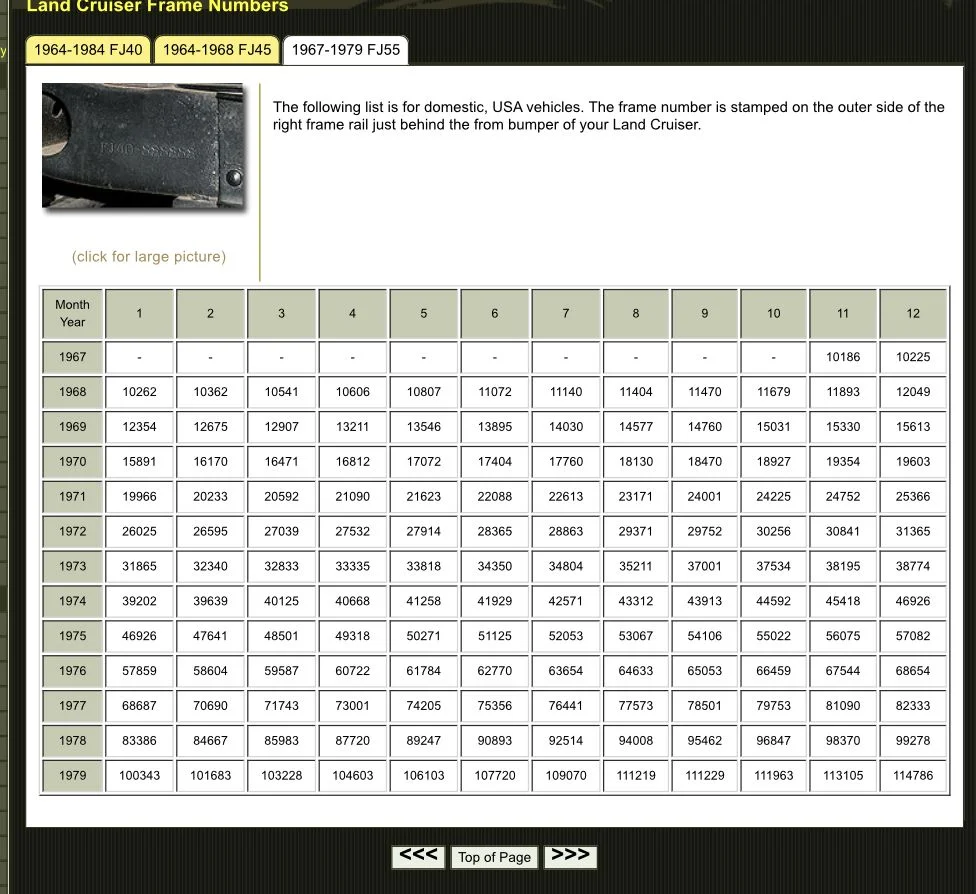This screenshot has height=894, width=976.
Task: Select the month 12 column header
Action: pos(913,314)
